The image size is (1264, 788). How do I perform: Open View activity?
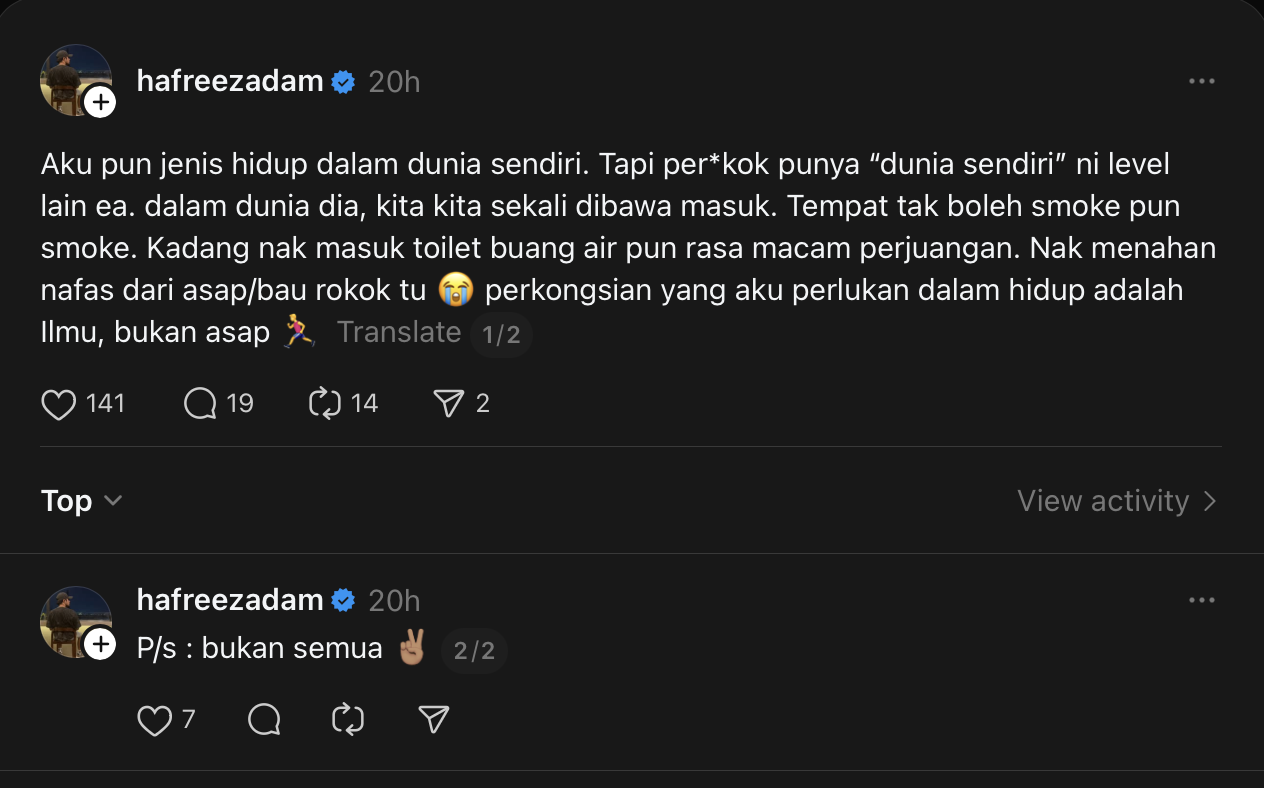point(1116,500)
